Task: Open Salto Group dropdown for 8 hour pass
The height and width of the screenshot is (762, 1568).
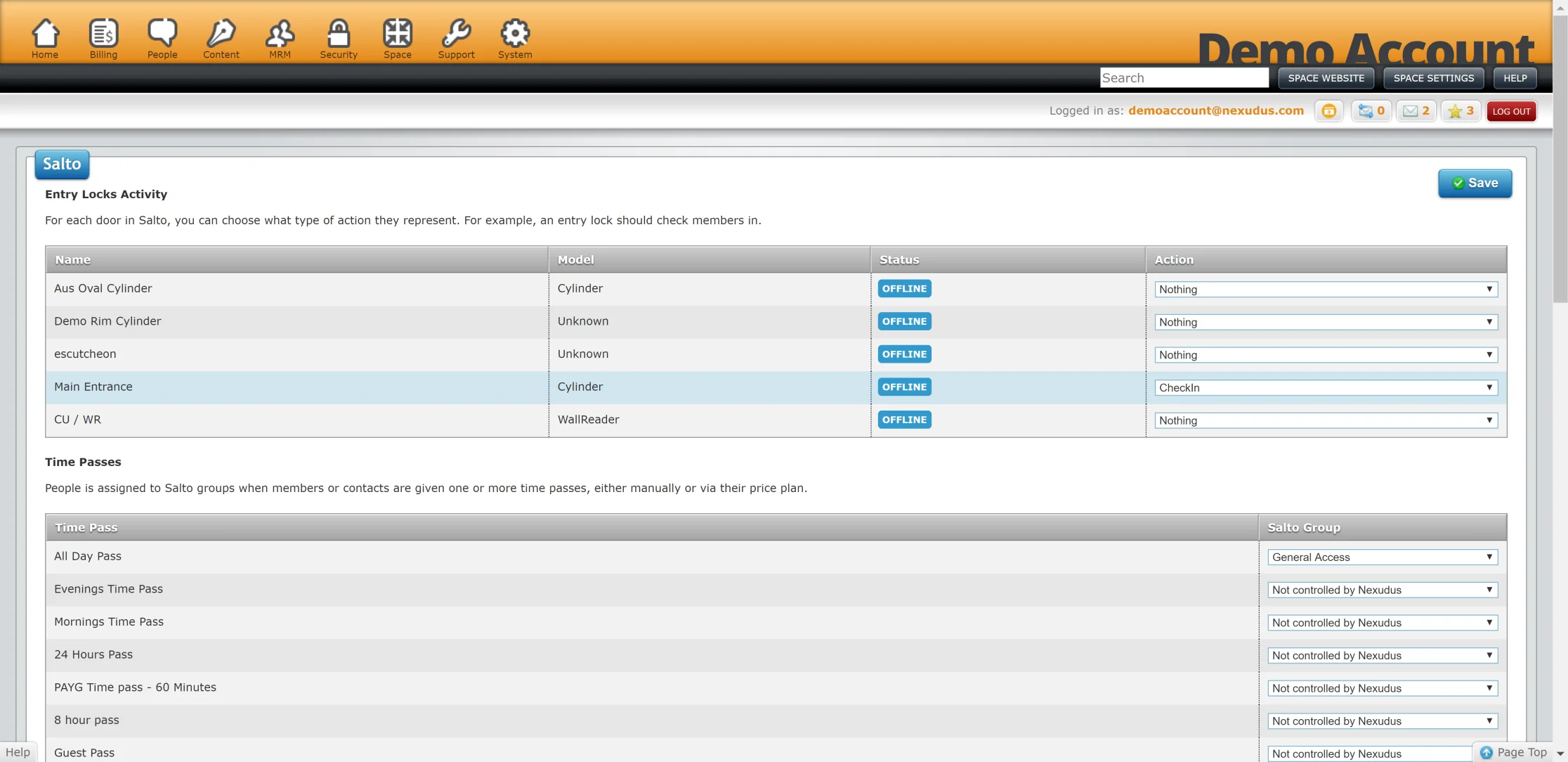Action: coord(1383,721)
